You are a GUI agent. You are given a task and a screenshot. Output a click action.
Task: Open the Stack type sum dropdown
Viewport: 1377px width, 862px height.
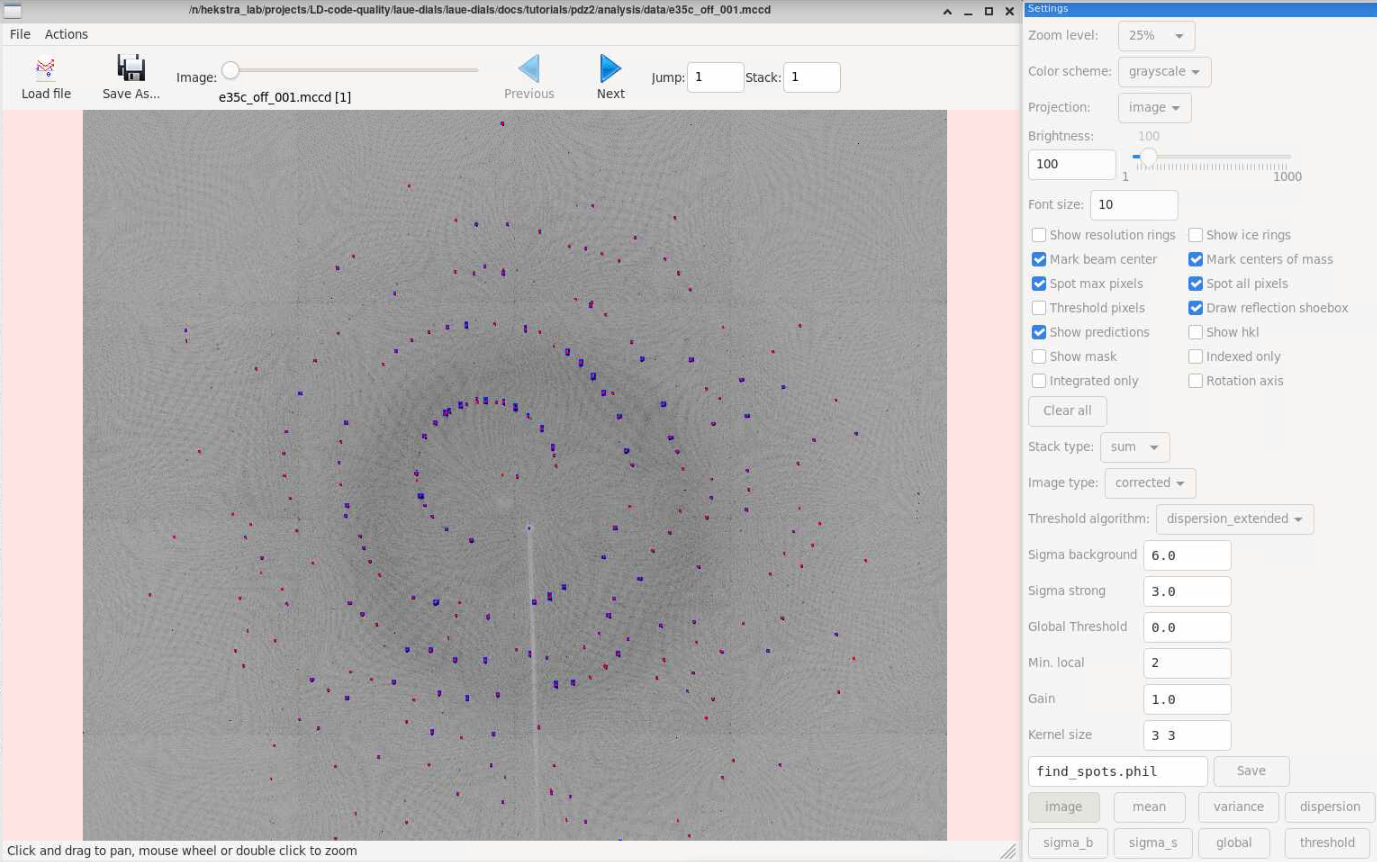click(x=1135, y=447)
